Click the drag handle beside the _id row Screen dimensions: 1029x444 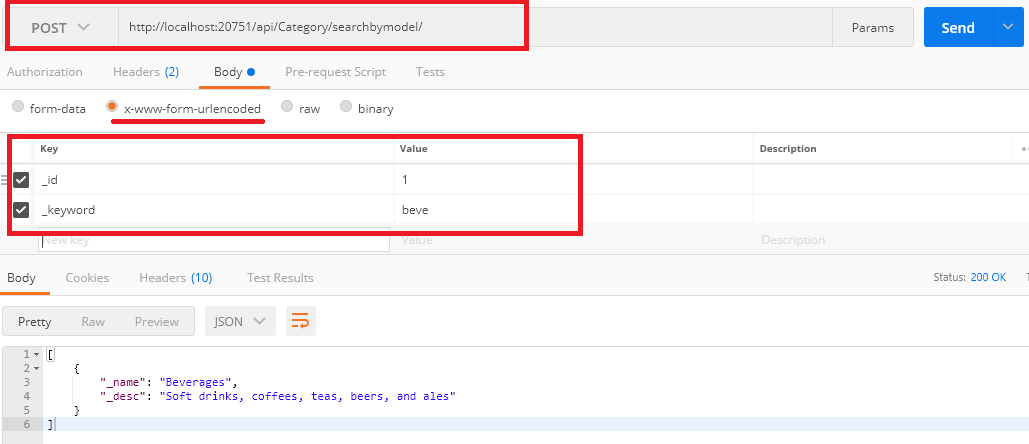pos(4,180)
